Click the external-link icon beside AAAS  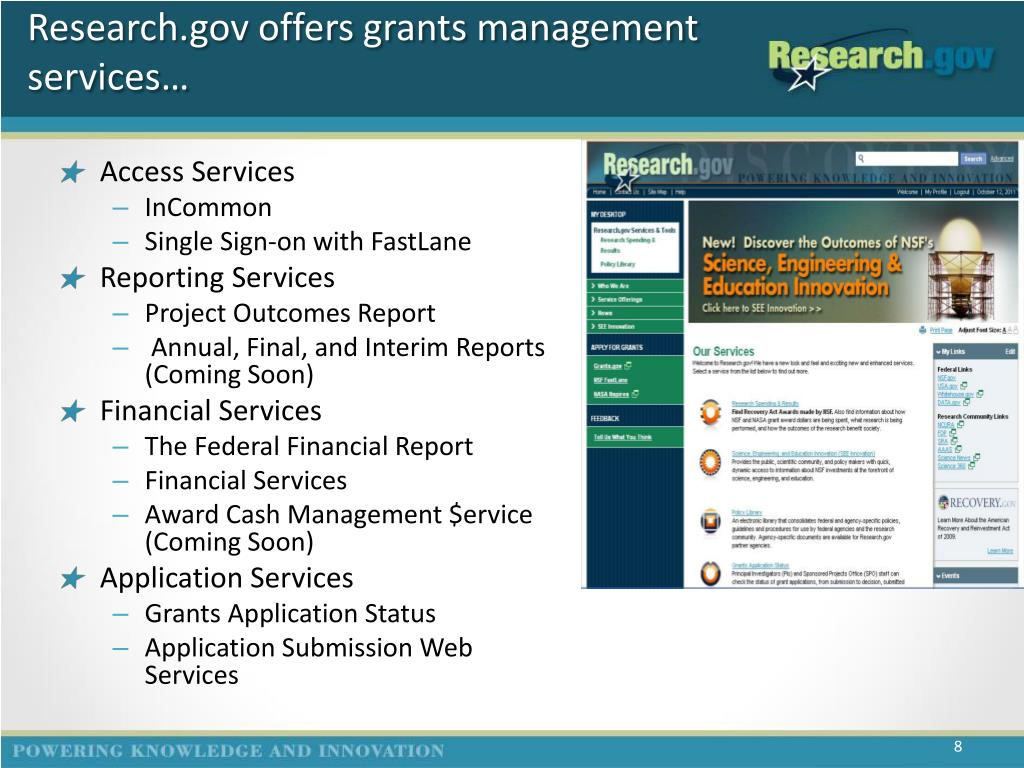[958, 449]
